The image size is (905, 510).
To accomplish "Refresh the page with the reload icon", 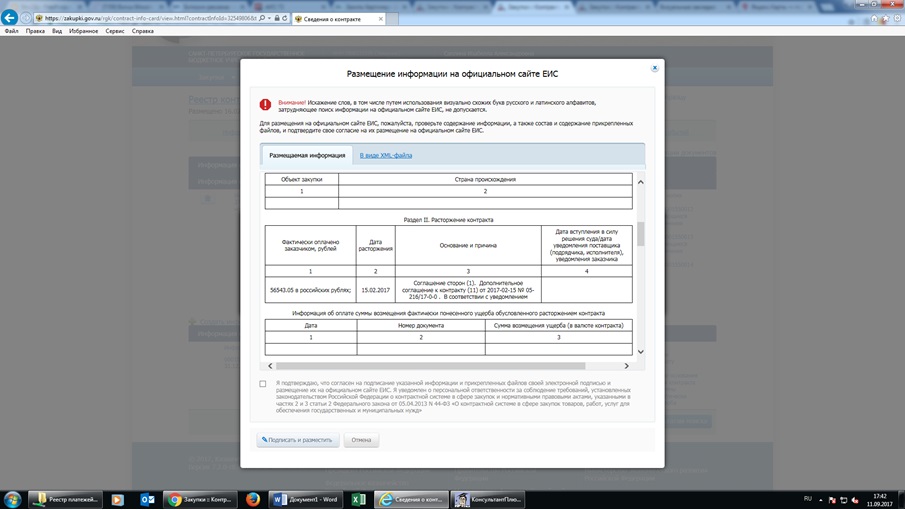I will point(285,18).
